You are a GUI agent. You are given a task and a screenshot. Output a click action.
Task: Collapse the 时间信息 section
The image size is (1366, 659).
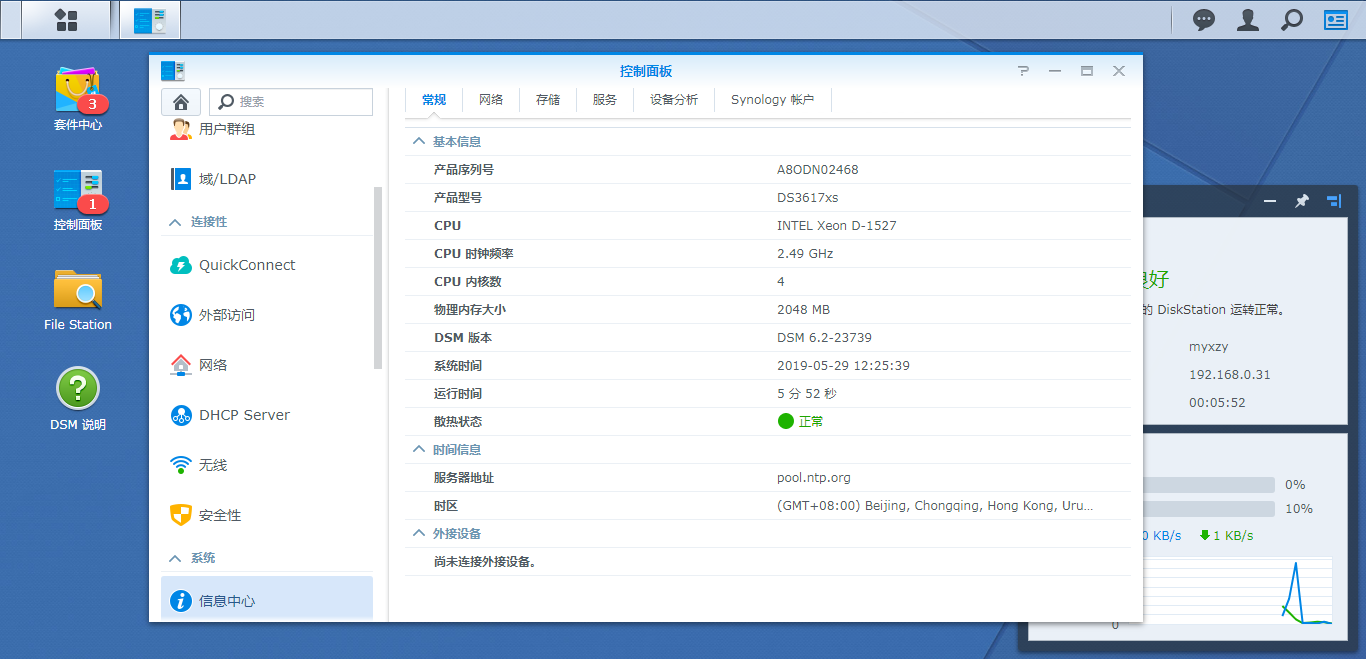(418, 449)
